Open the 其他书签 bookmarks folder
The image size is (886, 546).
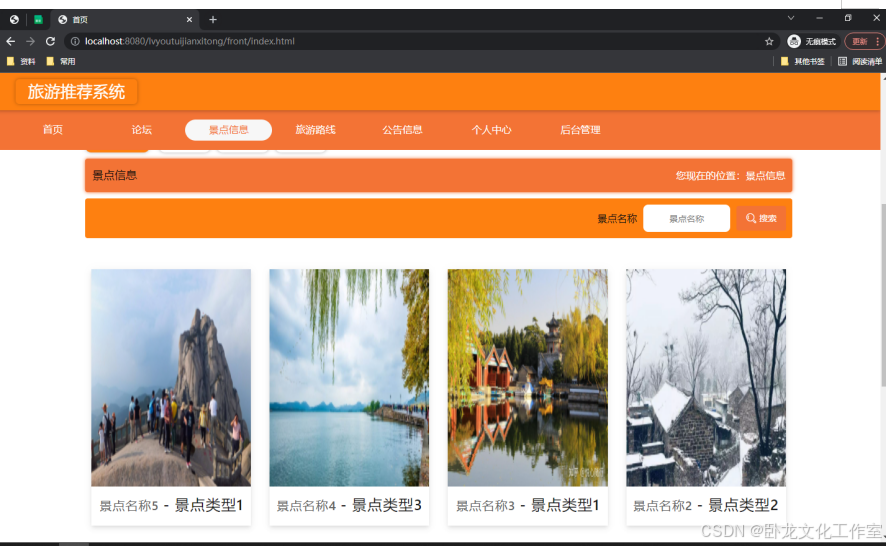802,61
